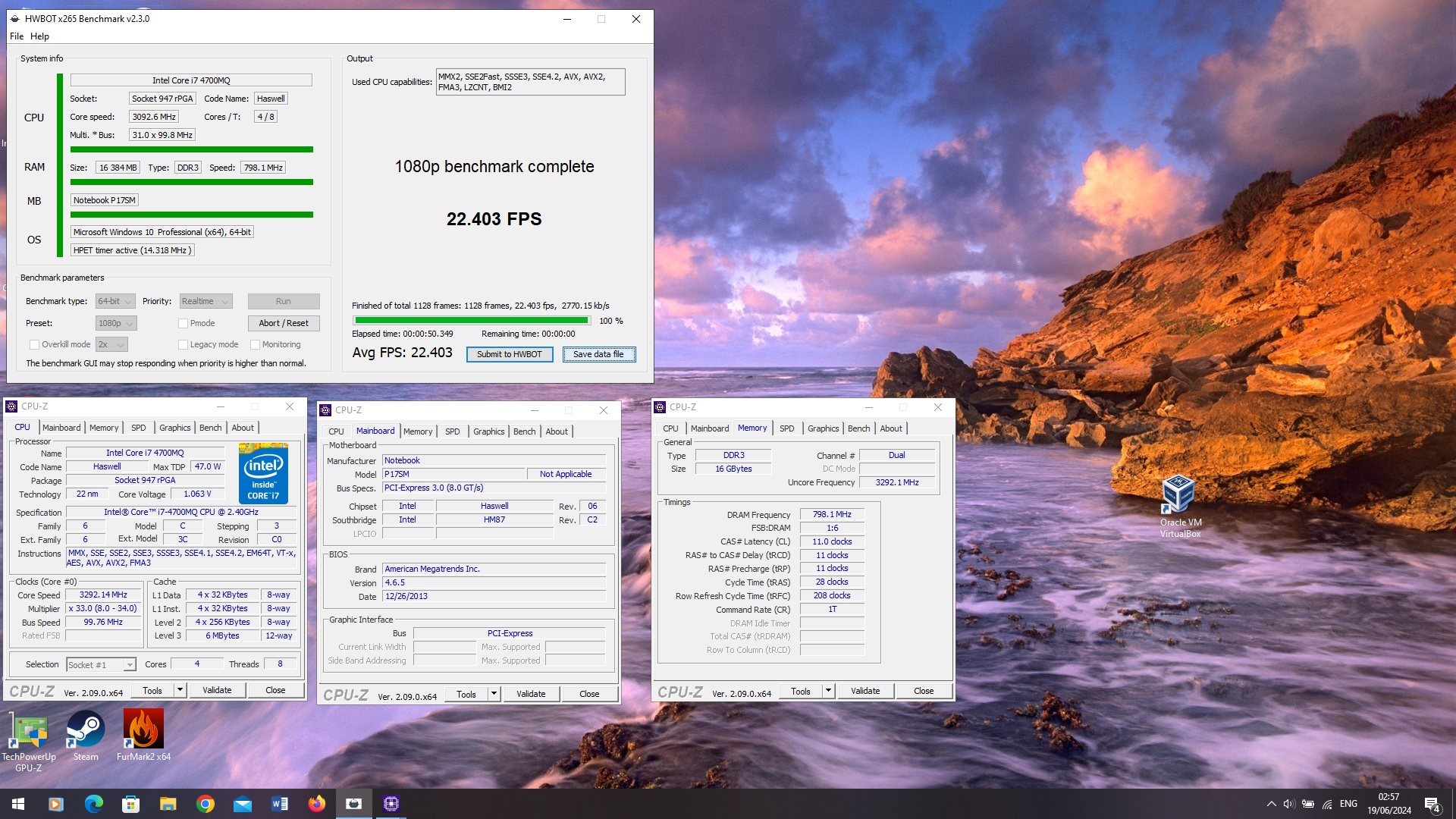Open the Priority Realtime dropdown
This screenshot has width=1456, height=819.
point(206,301)
